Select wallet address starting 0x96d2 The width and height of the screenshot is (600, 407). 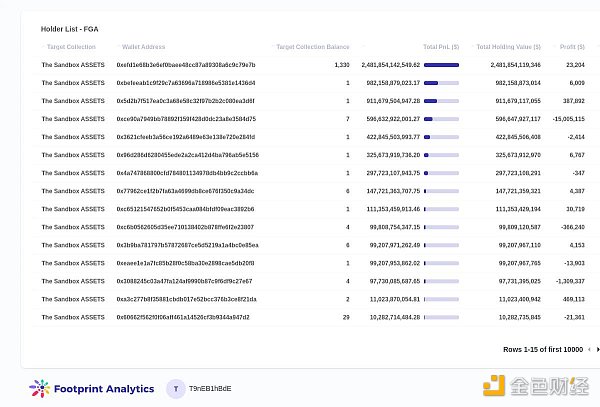point(188,155)
